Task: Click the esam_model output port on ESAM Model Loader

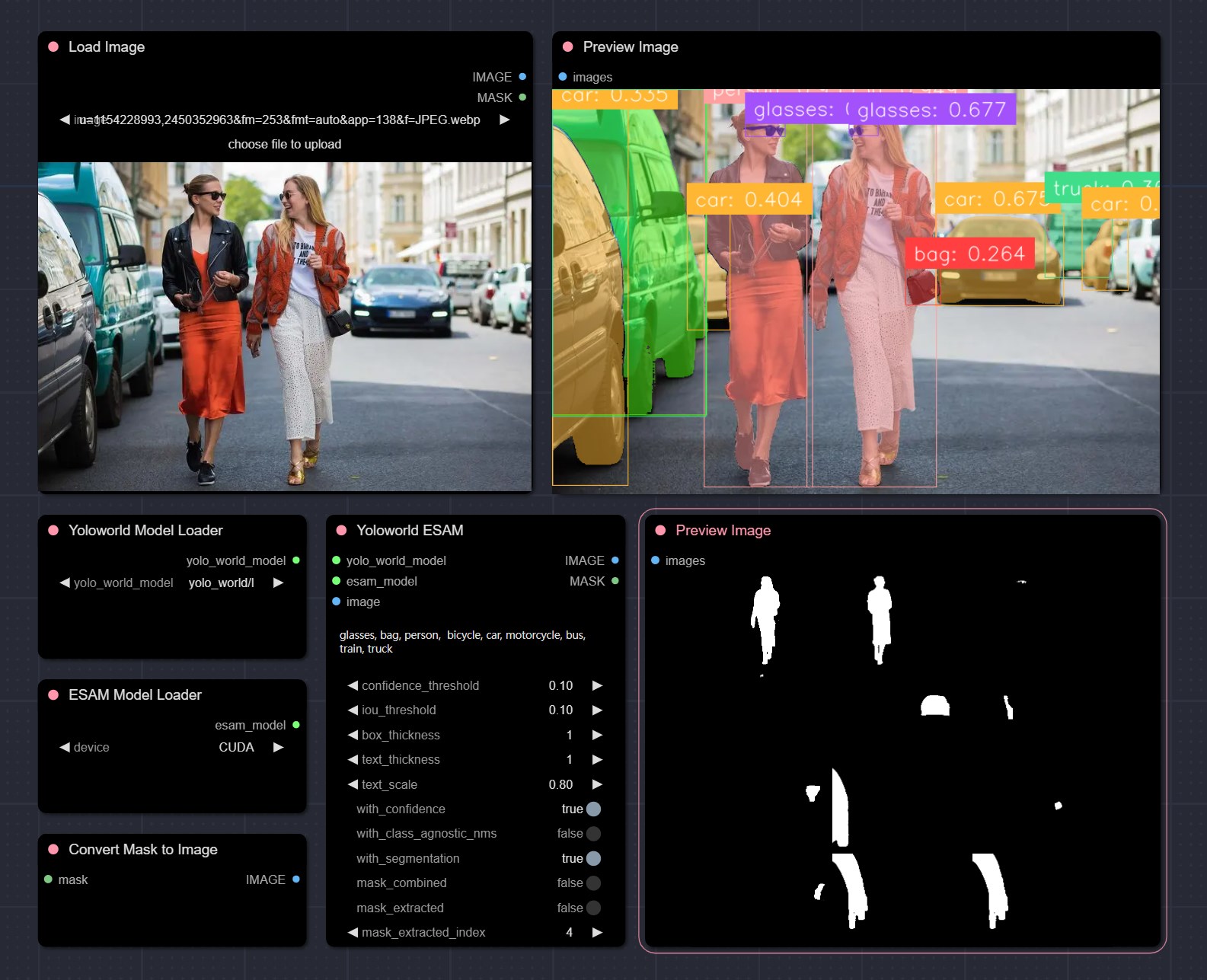Action: (x=296, y=725)
